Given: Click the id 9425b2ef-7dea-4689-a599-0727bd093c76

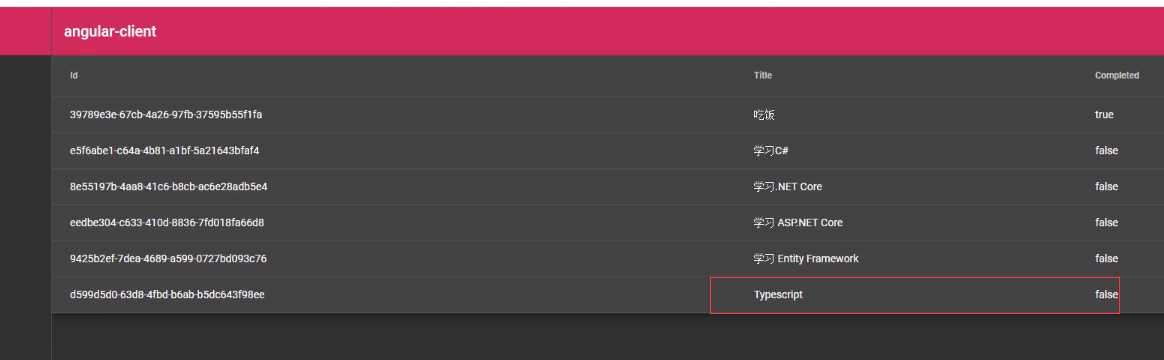Looking at the screenshot, I should [x=168, y=258].
